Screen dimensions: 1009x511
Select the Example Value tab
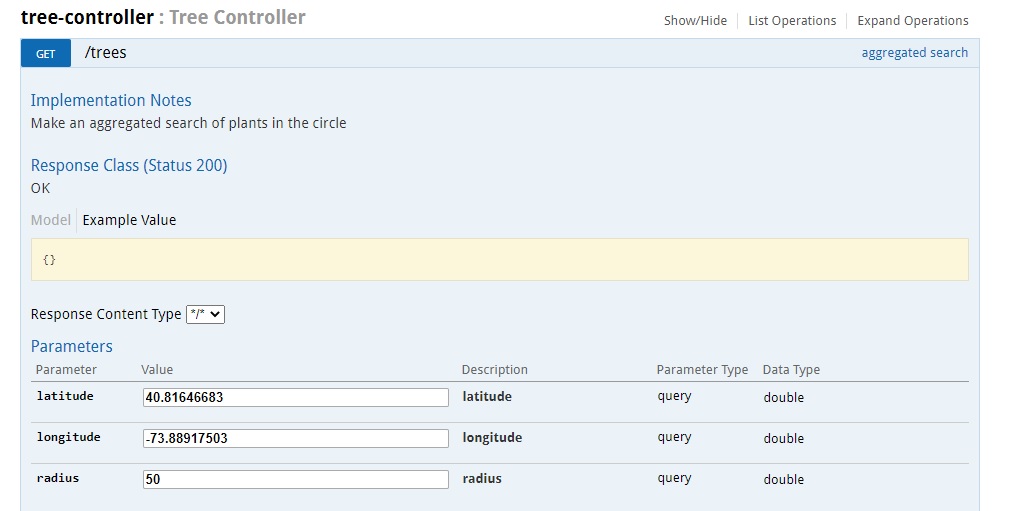pos(129,220)
